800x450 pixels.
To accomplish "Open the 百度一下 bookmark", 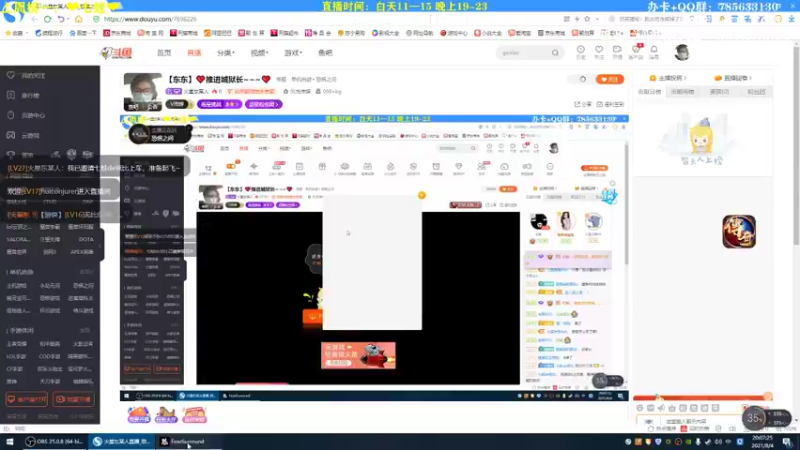I will tap(83, 33).
